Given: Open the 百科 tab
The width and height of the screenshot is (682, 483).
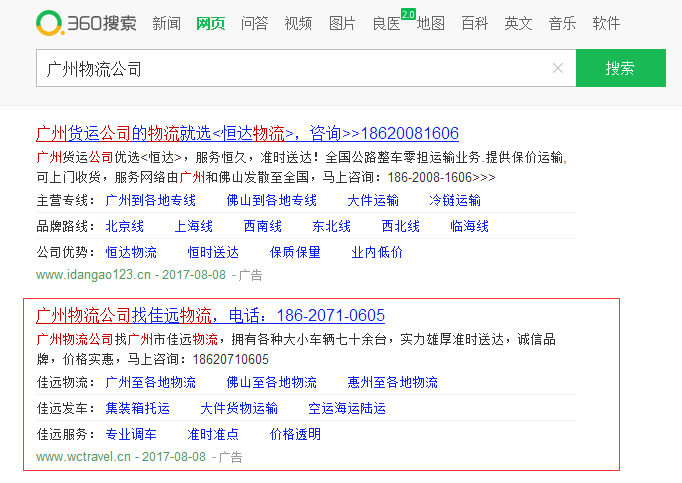Looking at the screenshot, I should [x=475, y=23].
